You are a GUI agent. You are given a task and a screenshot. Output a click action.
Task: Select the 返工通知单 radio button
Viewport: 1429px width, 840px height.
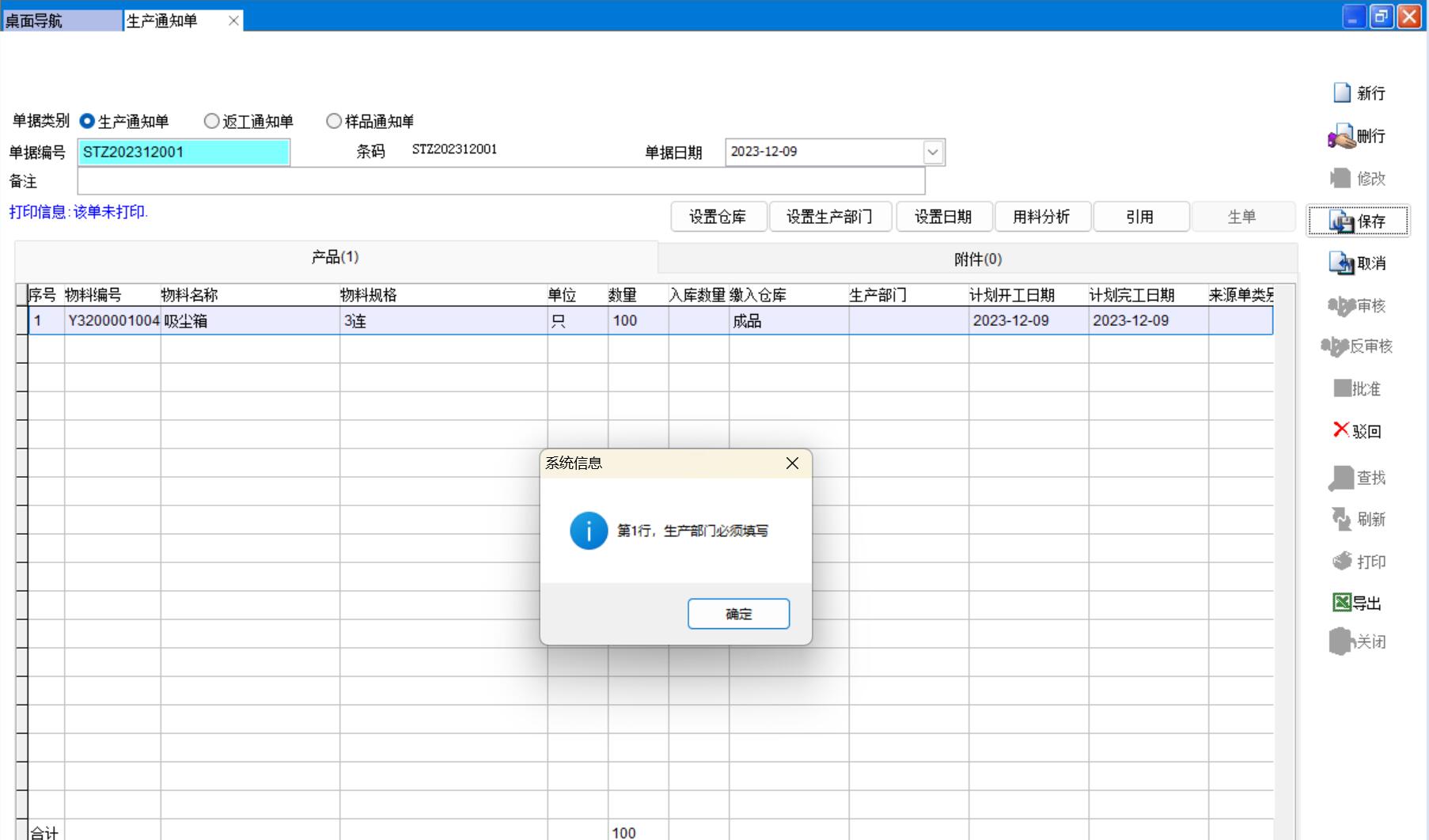(x=211, y=121)
